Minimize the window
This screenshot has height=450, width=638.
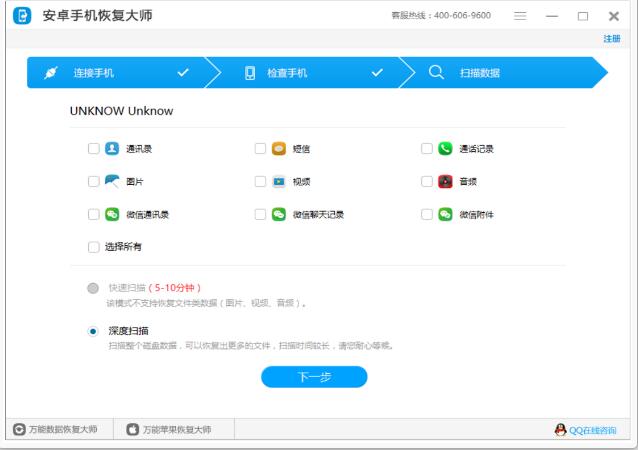tap(552, 16)
